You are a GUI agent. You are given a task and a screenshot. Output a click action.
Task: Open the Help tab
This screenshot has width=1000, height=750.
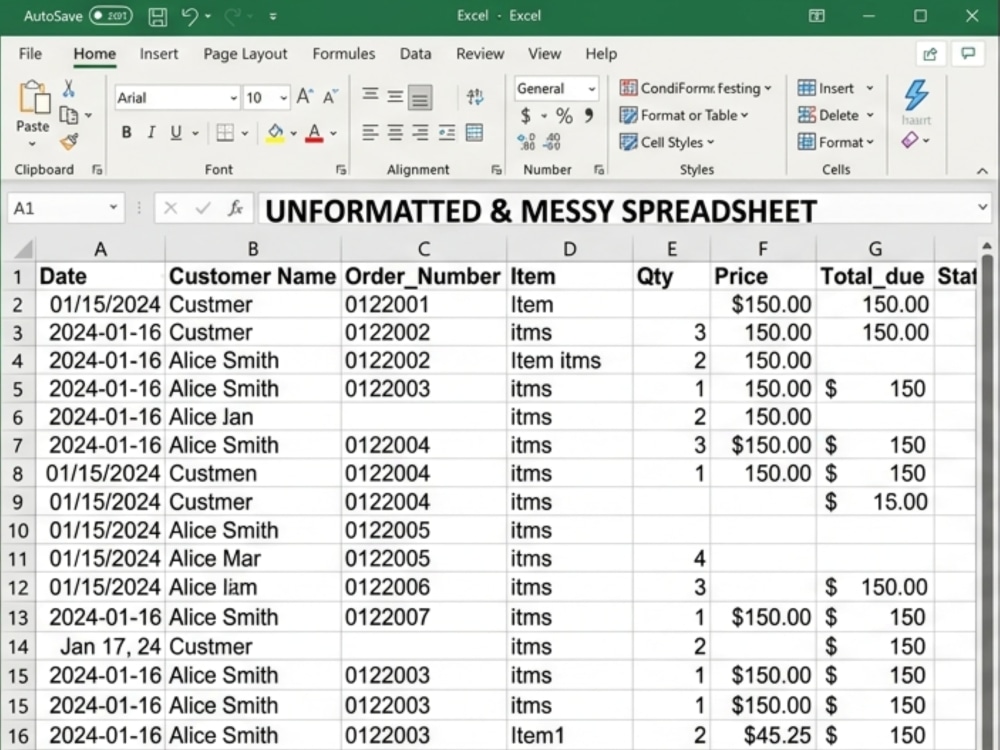coord(601,54)
